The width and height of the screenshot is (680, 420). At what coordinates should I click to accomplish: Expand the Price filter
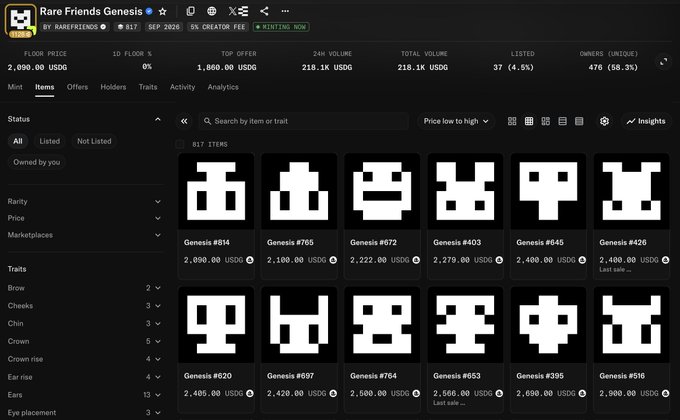point(84,218)
